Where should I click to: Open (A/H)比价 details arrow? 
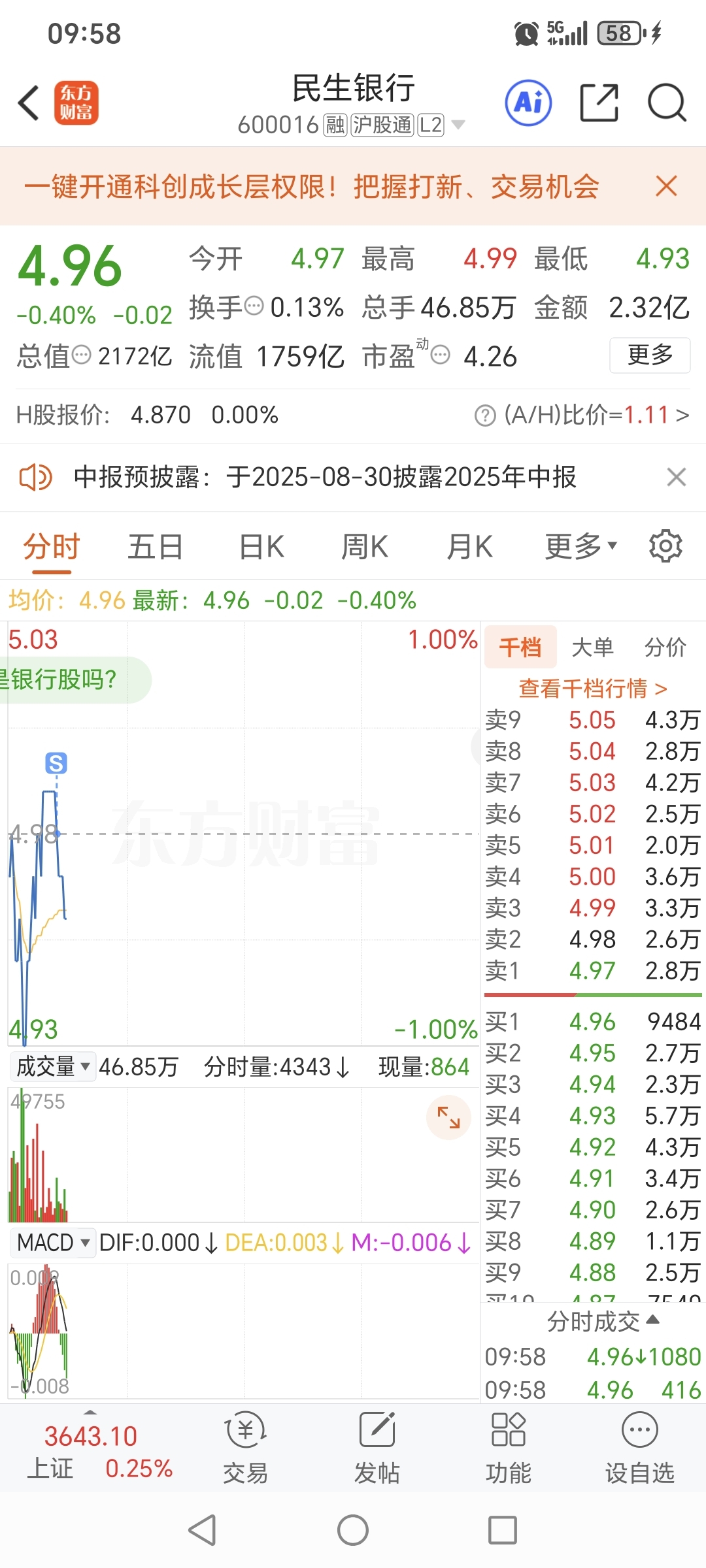click(683, 416)
